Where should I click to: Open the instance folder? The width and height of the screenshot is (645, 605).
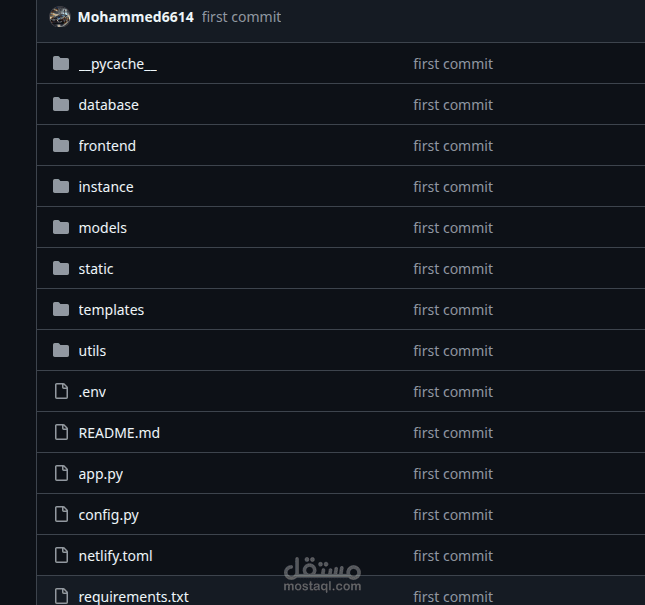click(x=106, y=187)
